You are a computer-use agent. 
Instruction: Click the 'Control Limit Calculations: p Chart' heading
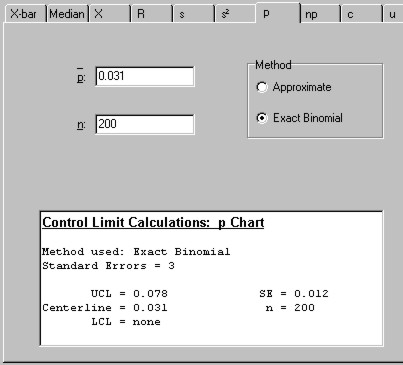pos(153,223)
